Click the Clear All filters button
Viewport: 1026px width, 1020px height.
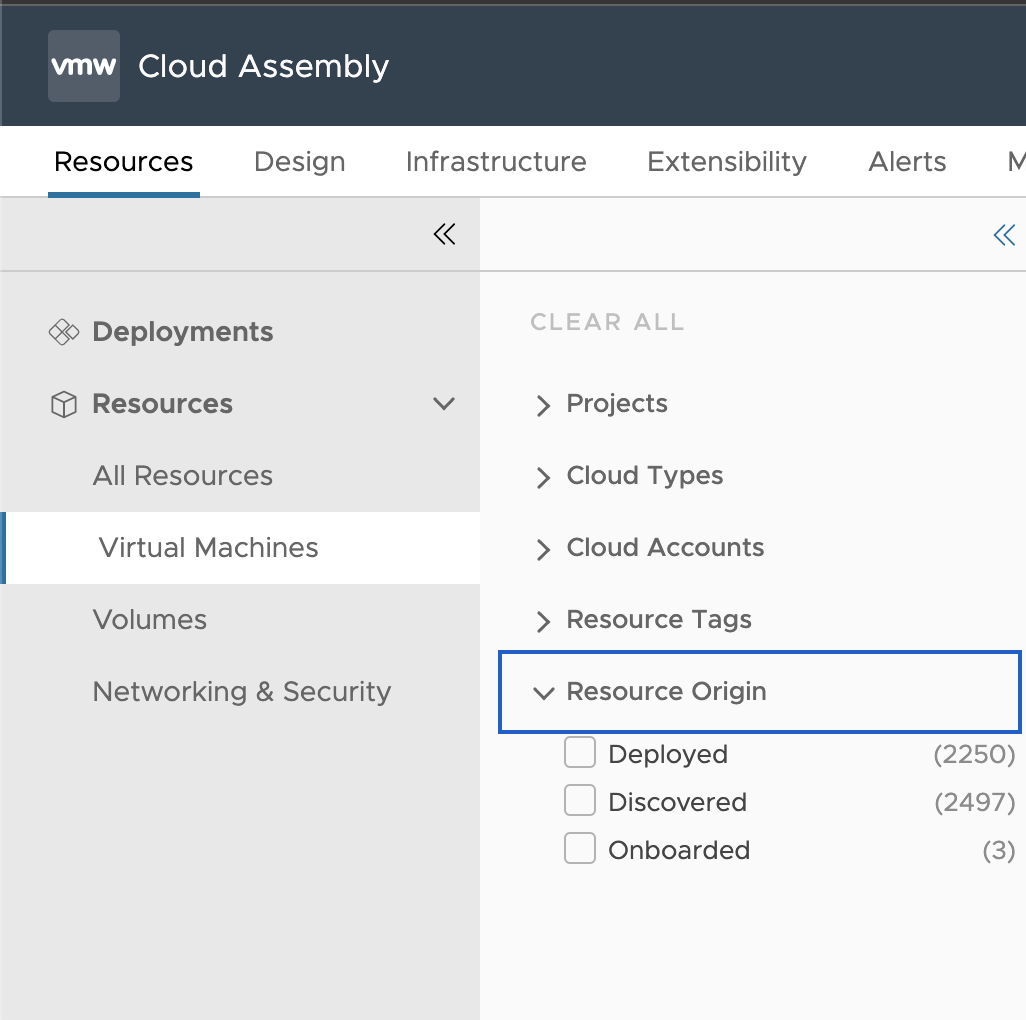607,322
